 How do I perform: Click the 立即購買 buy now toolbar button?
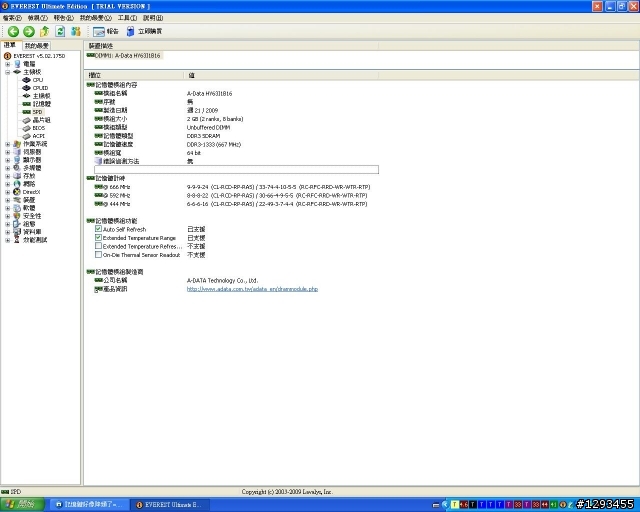(144, 31)
